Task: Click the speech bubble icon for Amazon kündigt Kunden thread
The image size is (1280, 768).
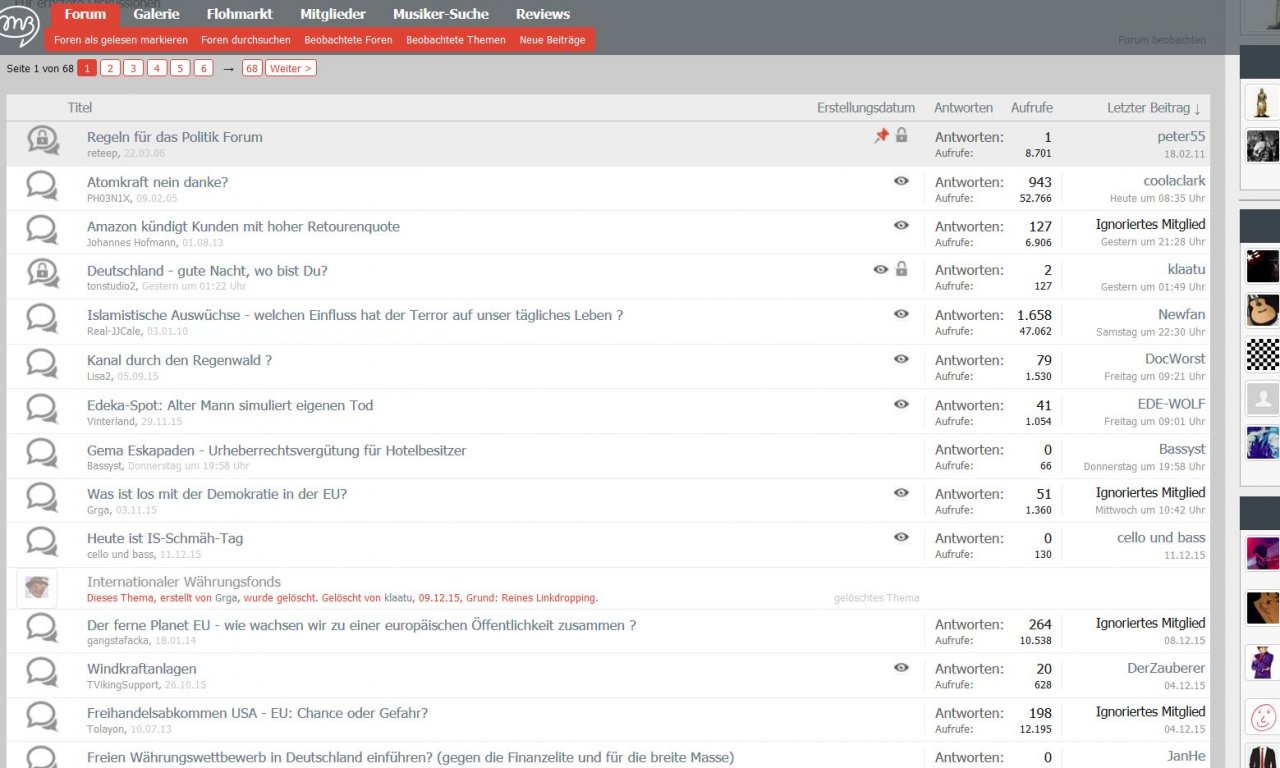Action: [x=42, y=229]
